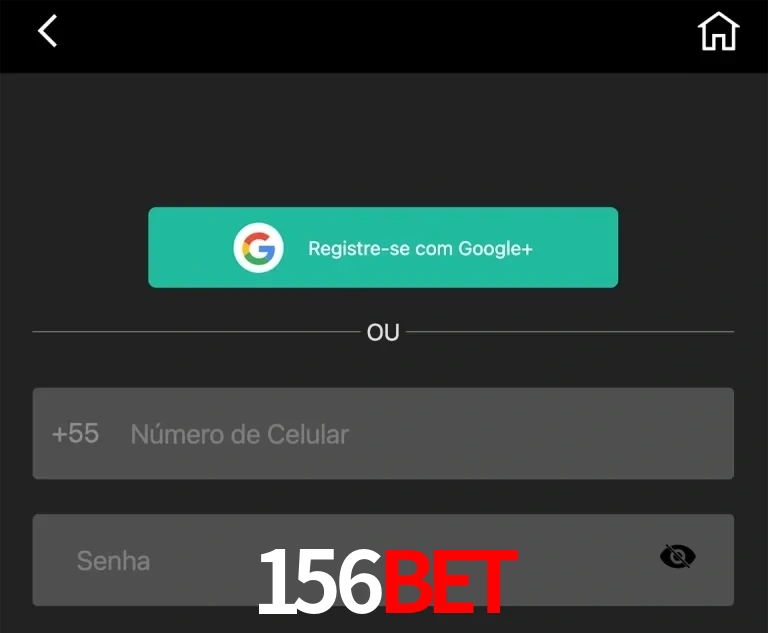Click the Google G logo circle
Screen dimensions: 768x633
click(x=258, y=247)
